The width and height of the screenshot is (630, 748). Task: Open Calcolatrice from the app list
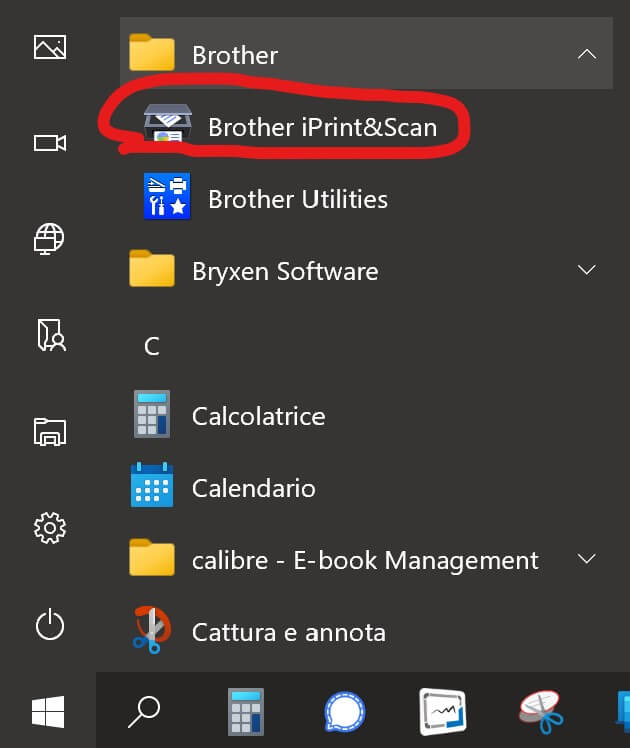pos(258,415)
